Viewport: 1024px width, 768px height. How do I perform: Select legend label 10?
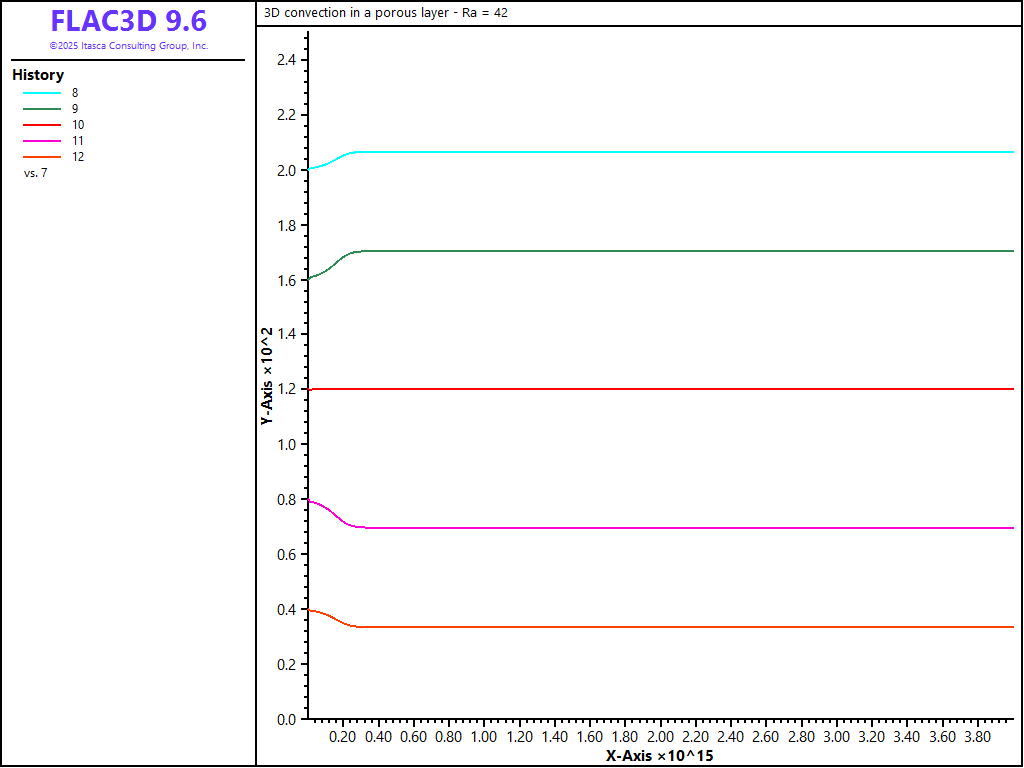point(78,125)
